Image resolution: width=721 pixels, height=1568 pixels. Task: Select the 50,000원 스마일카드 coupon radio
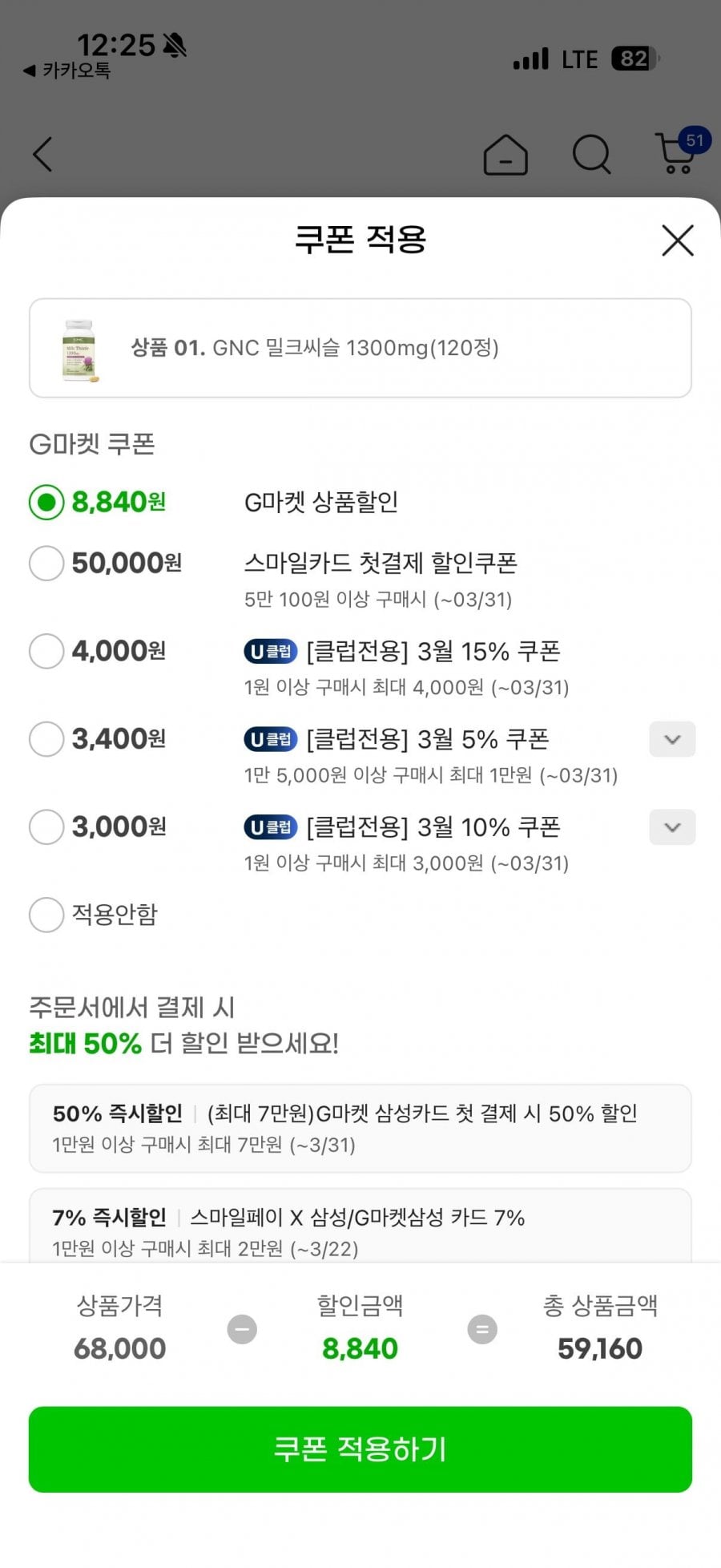(x=46, y=564)
